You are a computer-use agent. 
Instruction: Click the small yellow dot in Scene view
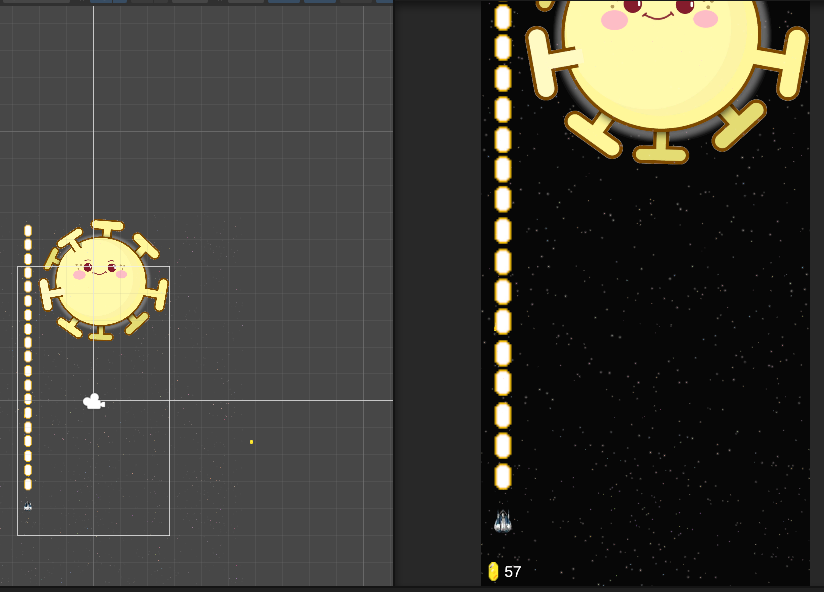click(x=251, y=442)
